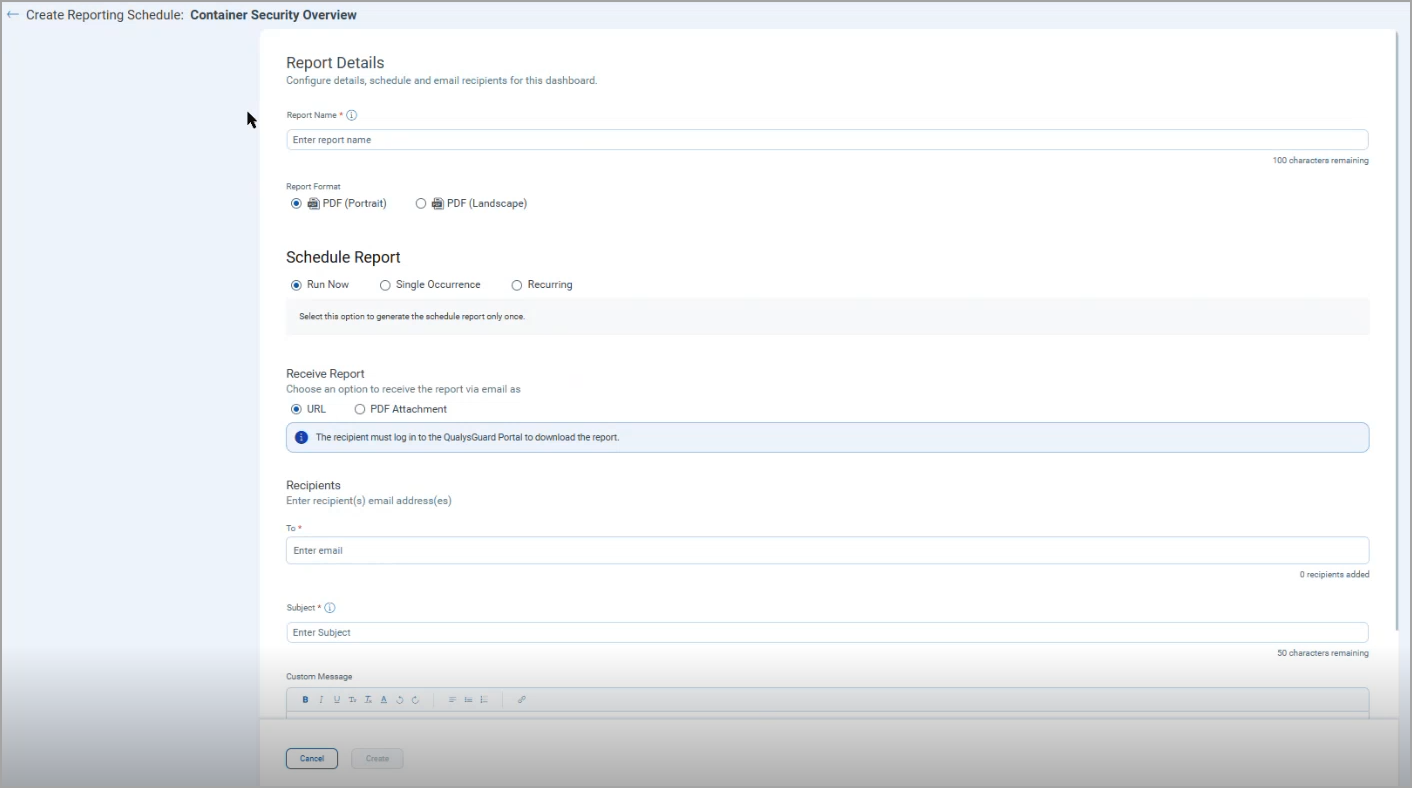The width and height of the screenshot is (1412, 788).
Task: Focus the Report Name input field
Action: pos(827,140)
